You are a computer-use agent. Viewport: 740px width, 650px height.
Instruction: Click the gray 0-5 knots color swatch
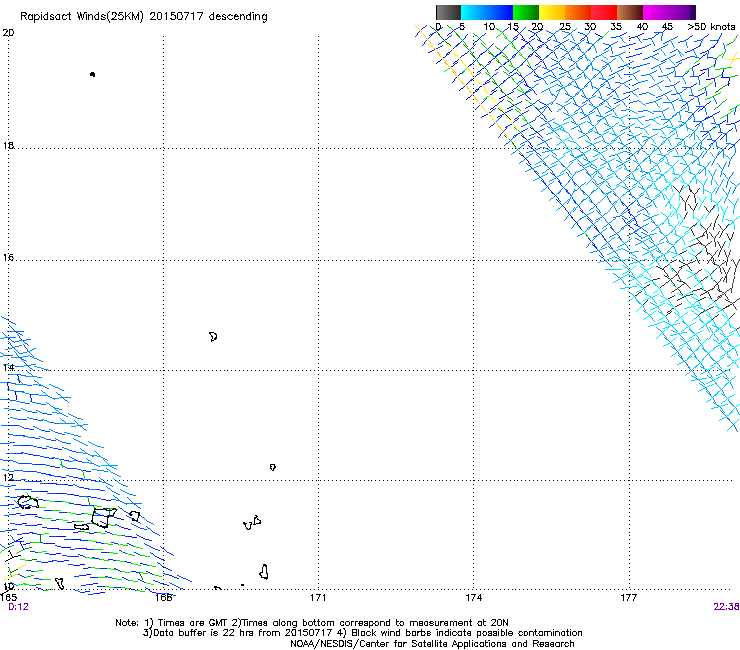[448, 12]
